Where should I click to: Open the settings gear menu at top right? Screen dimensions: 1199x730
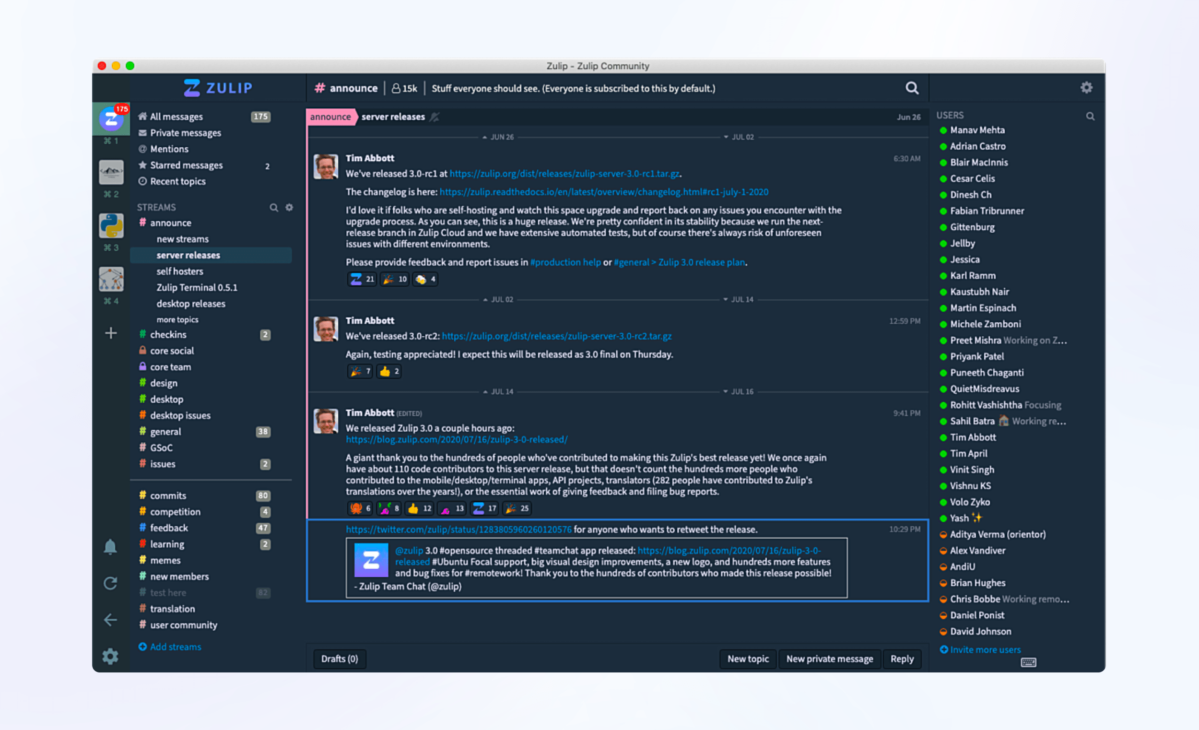[x=1086, y=88]
